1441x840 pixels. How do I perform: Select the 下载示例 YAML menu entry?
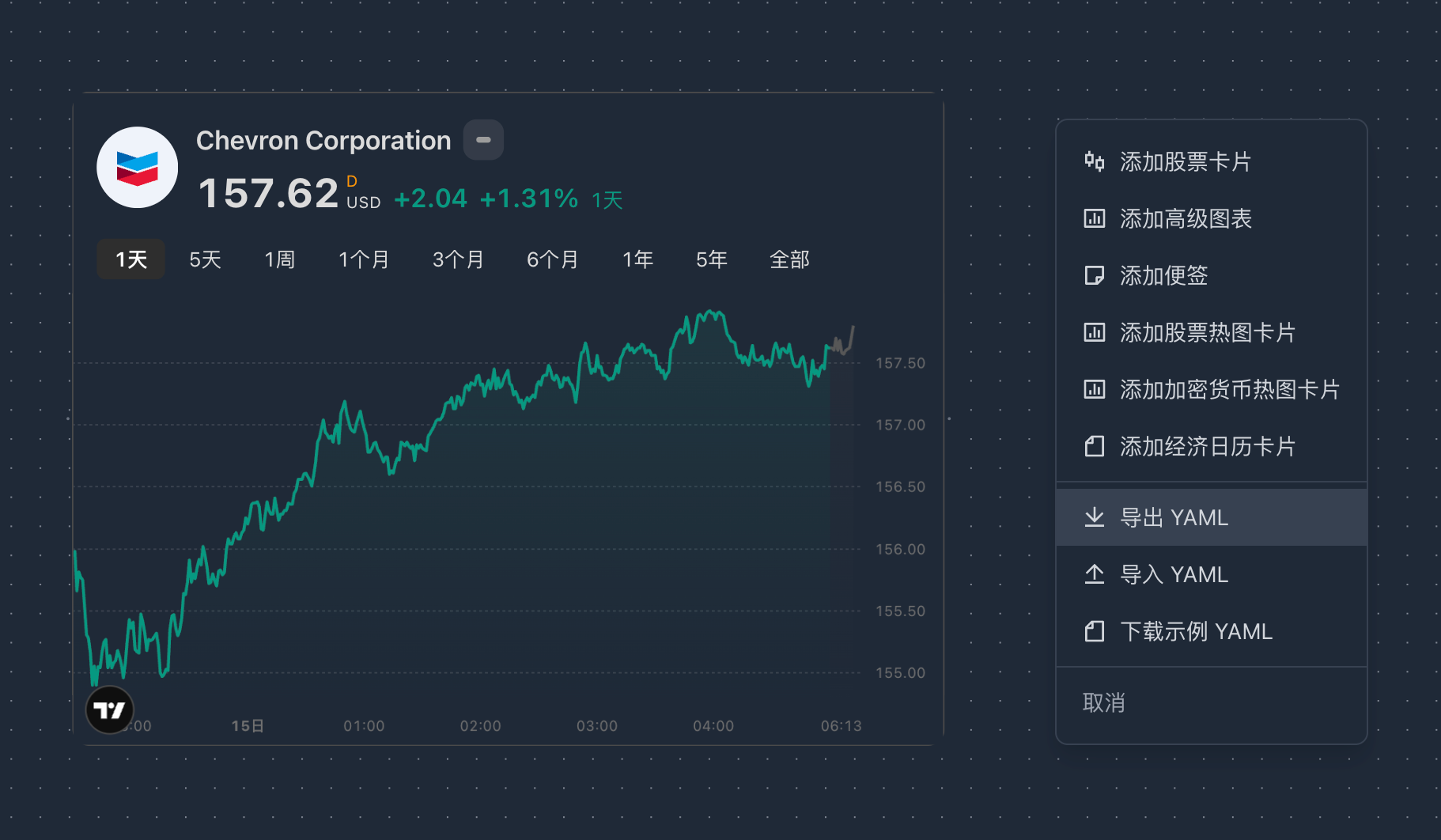pyautogui.click(x=1196, y=631)
